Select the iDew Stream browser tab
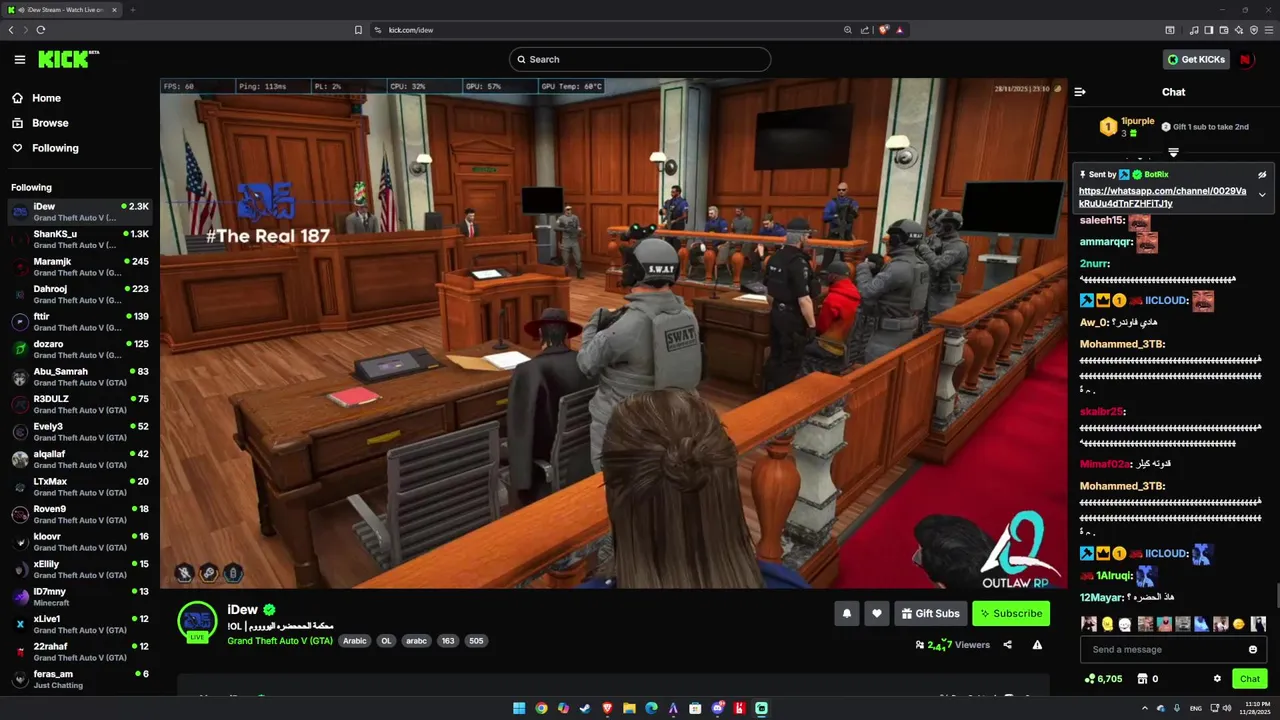The width and height of the screenshot is (1280, 720). click(63, 10)
